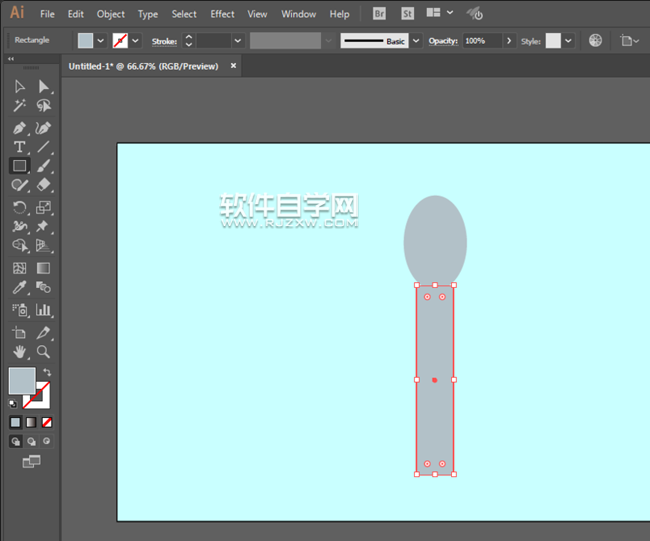The image size is (650, 541).
Task: Expand the stroke weight dropdown
Action: 237,41
